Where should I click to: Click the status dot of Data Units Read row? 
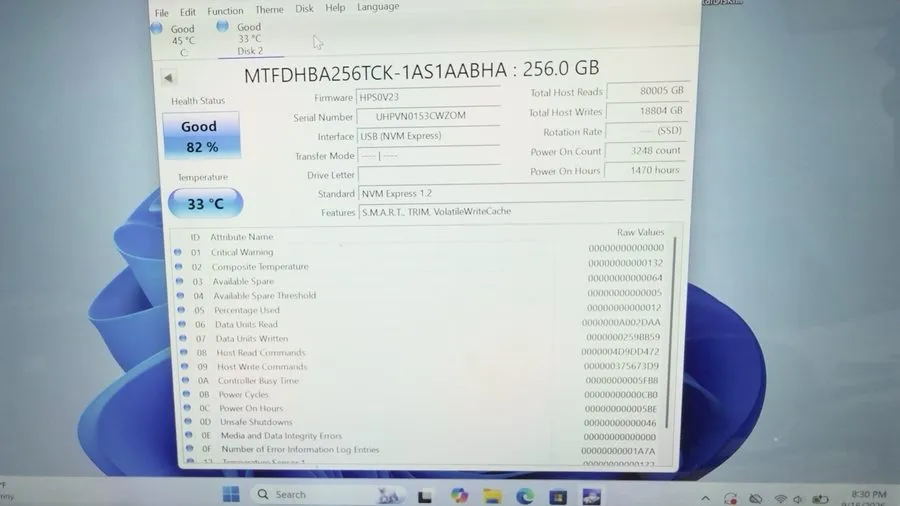[x=182, y=324]
